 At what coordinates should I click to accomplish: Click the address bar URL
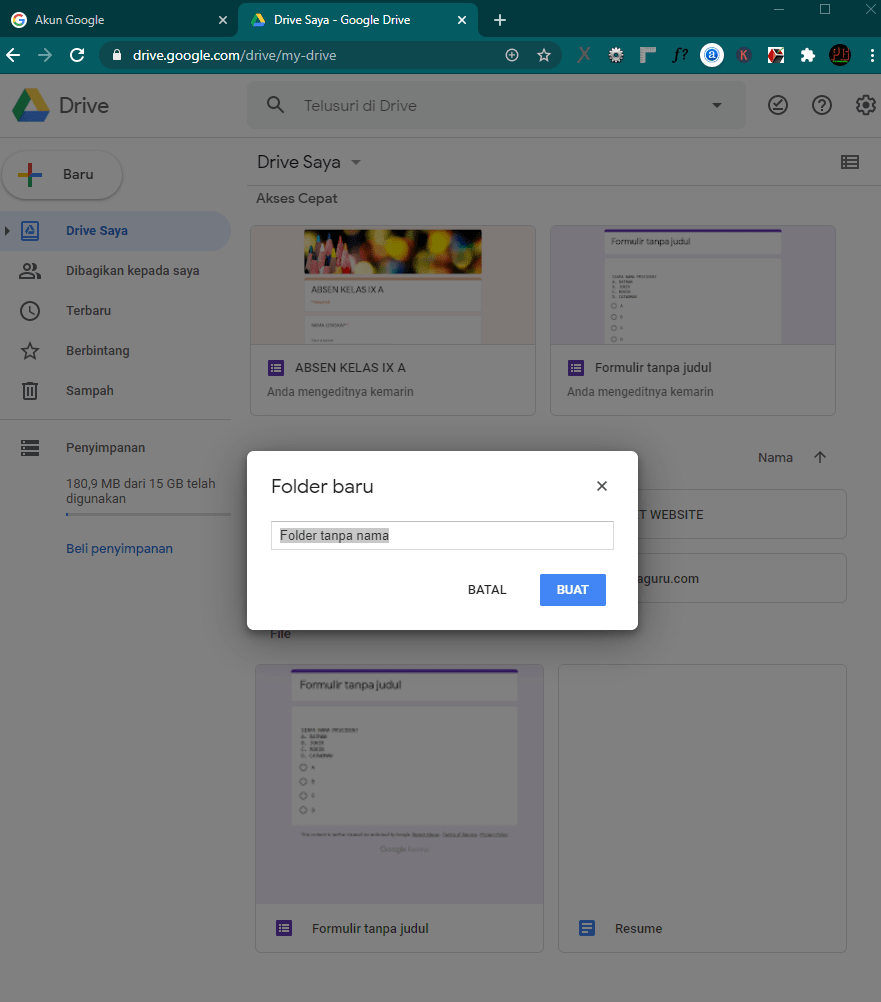pos(234,56)
